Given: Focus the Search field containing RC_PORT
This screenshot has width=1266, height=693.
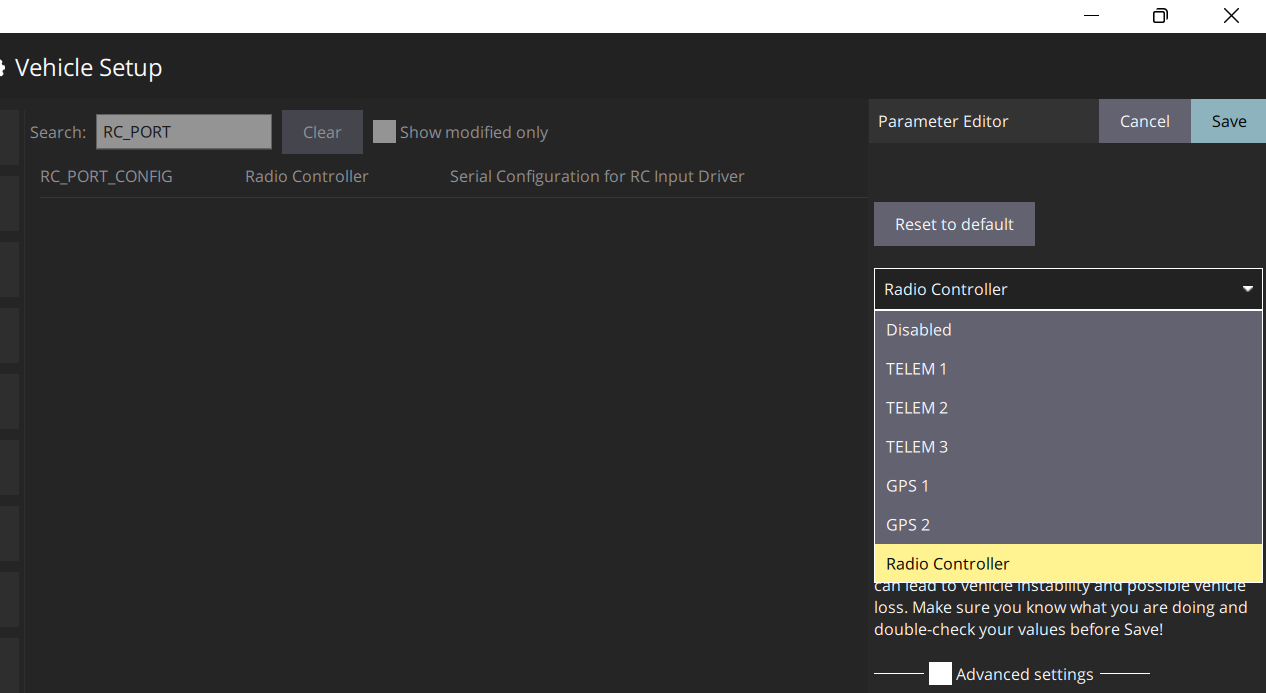Looking at the screenshot, I should [x=184, y=132].
